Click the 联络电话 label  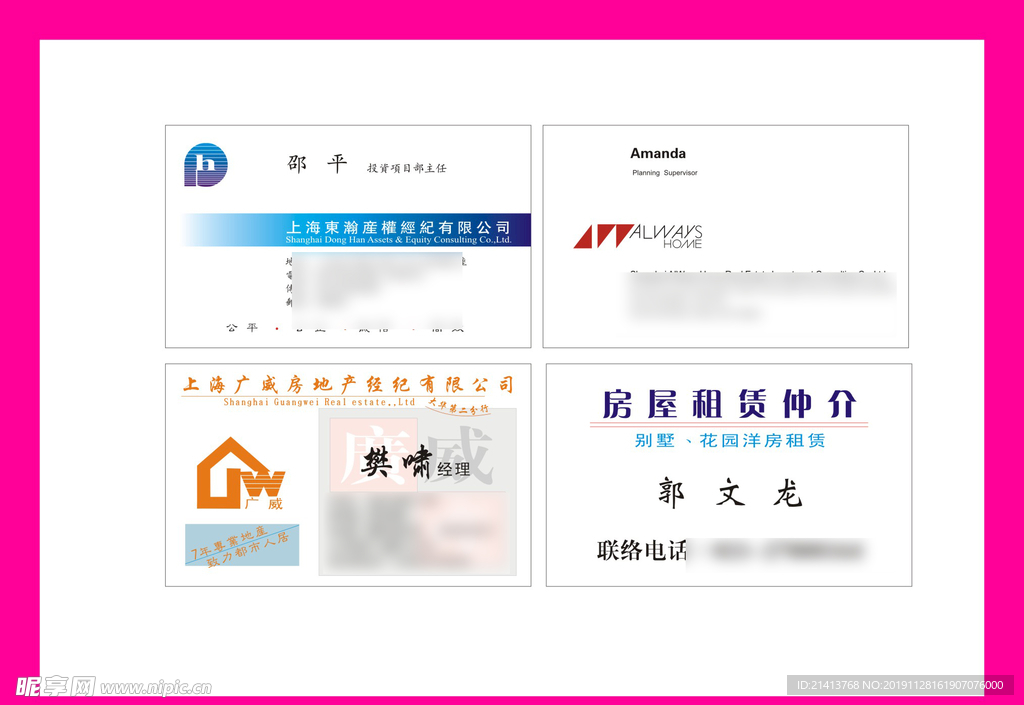[641, 550]
